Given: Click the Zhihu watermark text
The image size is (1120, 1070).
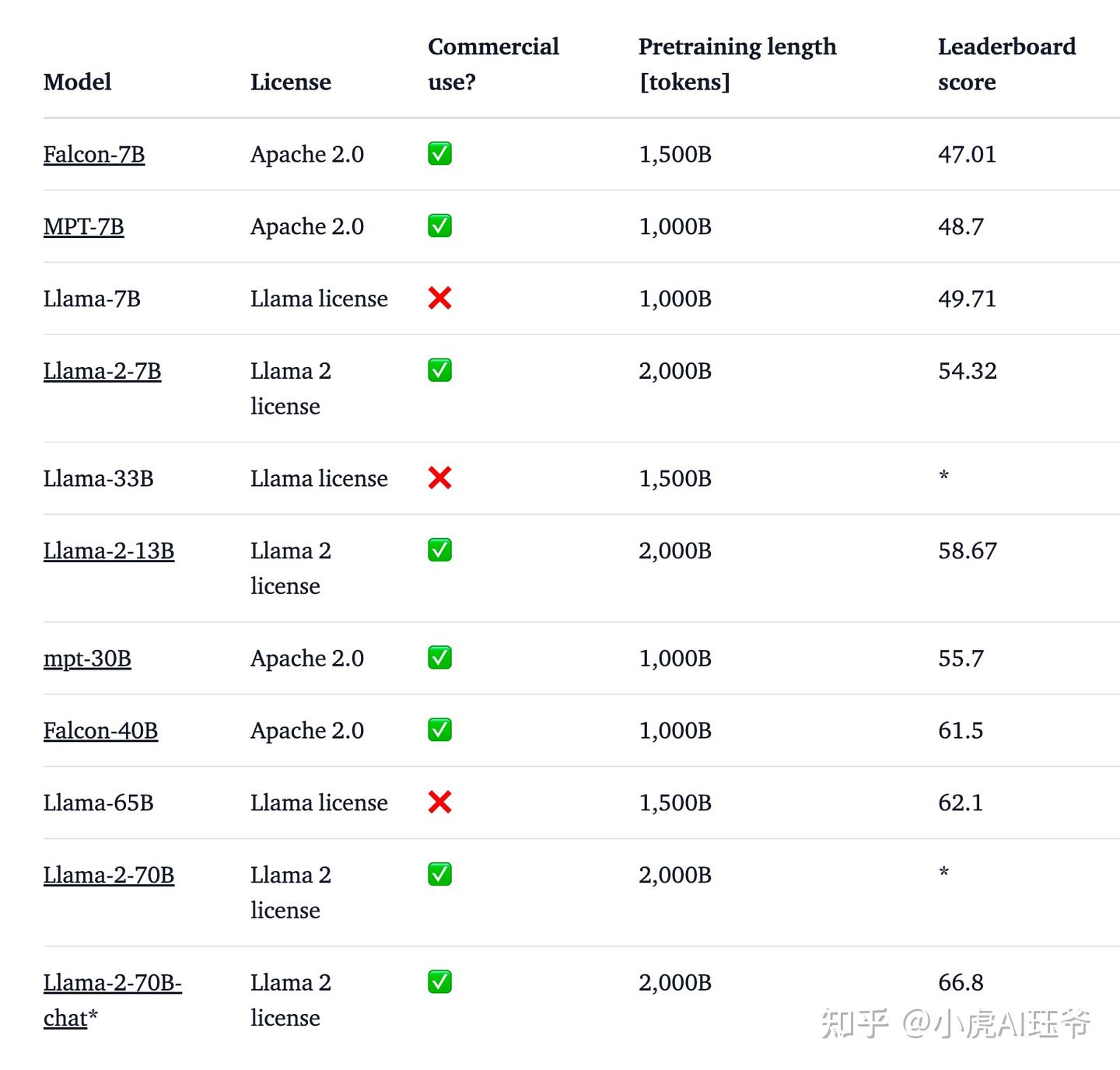Looking at the screenshot, I should click(x=956, y=1023).
